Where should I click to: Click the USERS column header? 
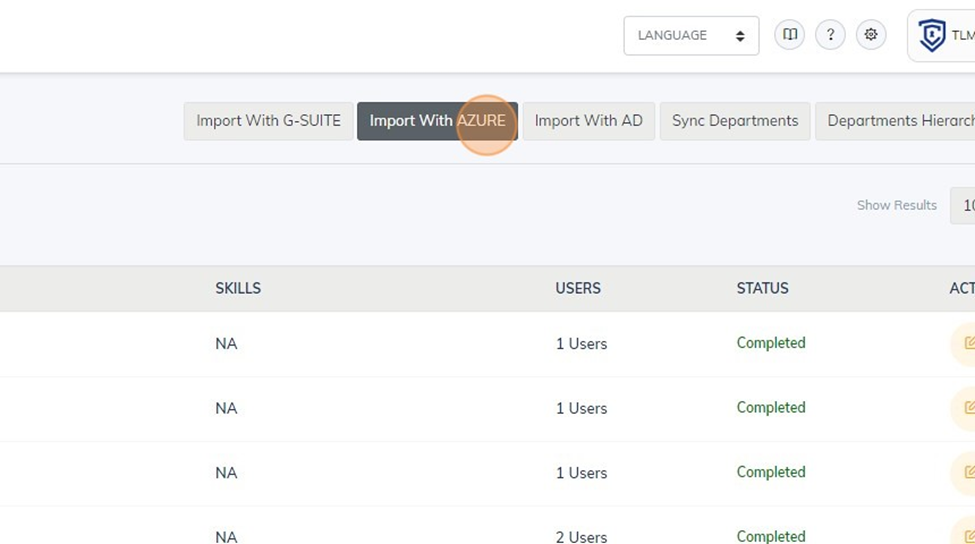coord(578,288)
